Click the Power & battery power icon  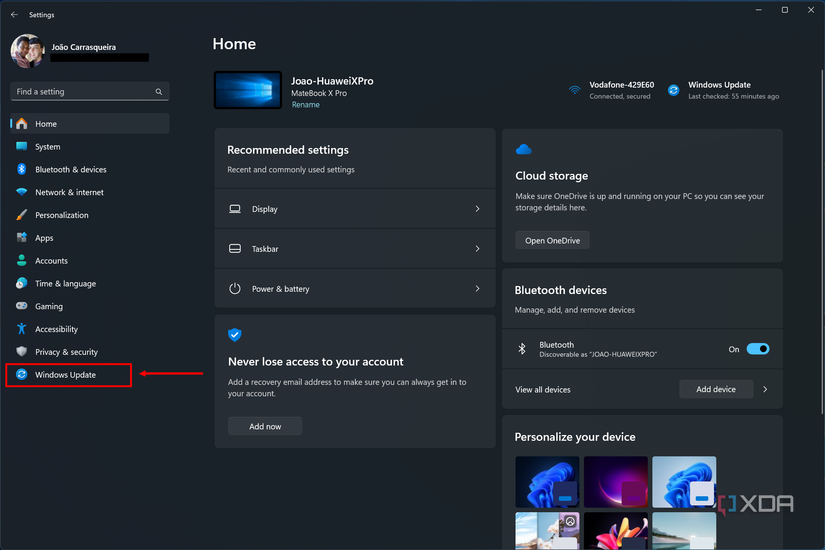coord(235,288)
